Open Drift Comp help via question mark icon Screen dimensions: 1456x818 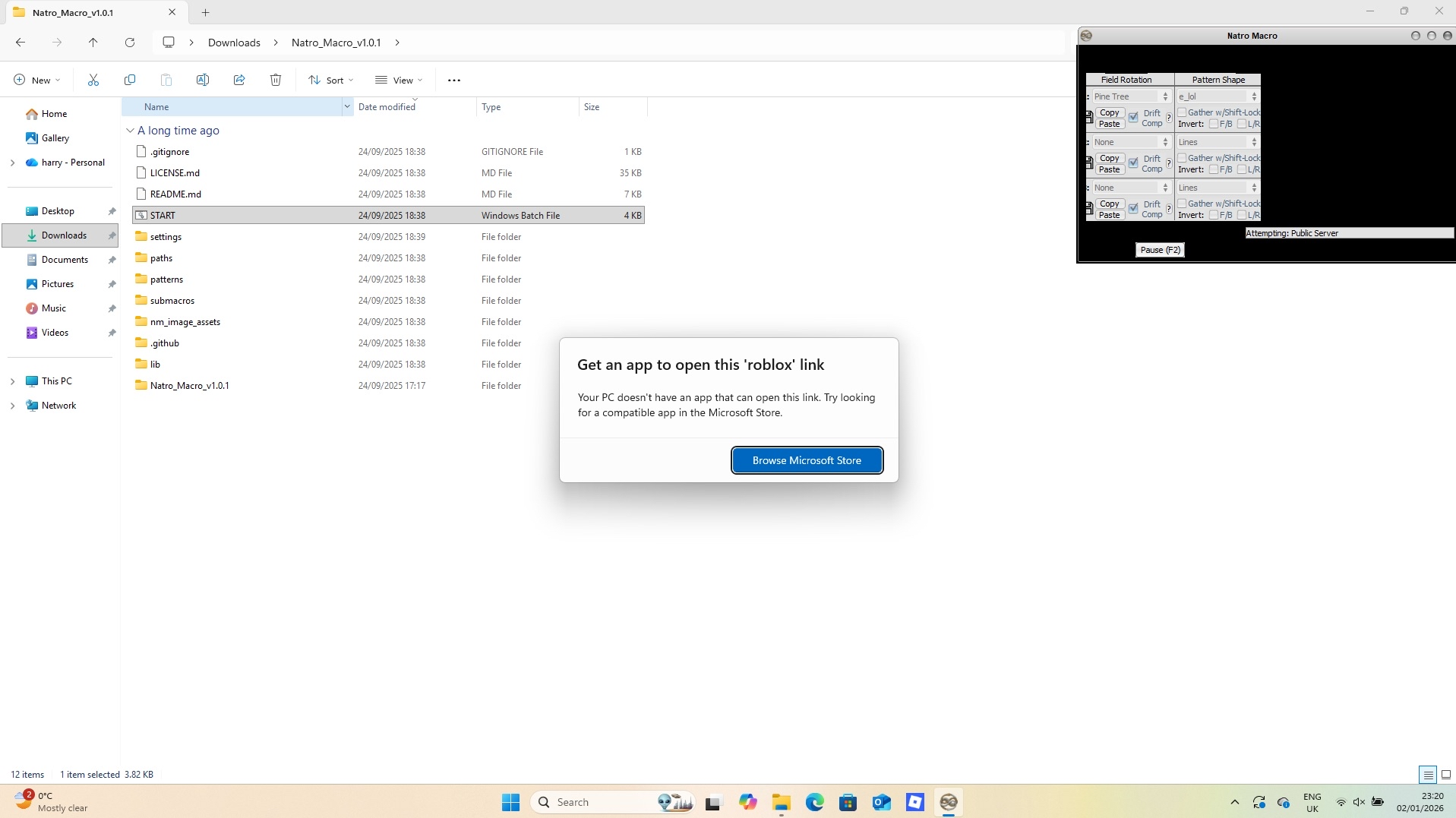pyautogui.click(x=1169, y=118)
